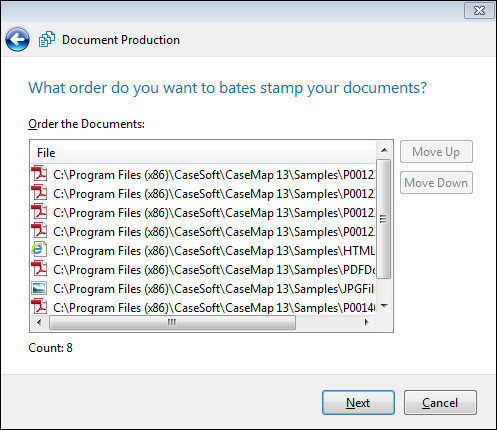Select the Samples\JPGFil file row text

click(x=214, y=289)
